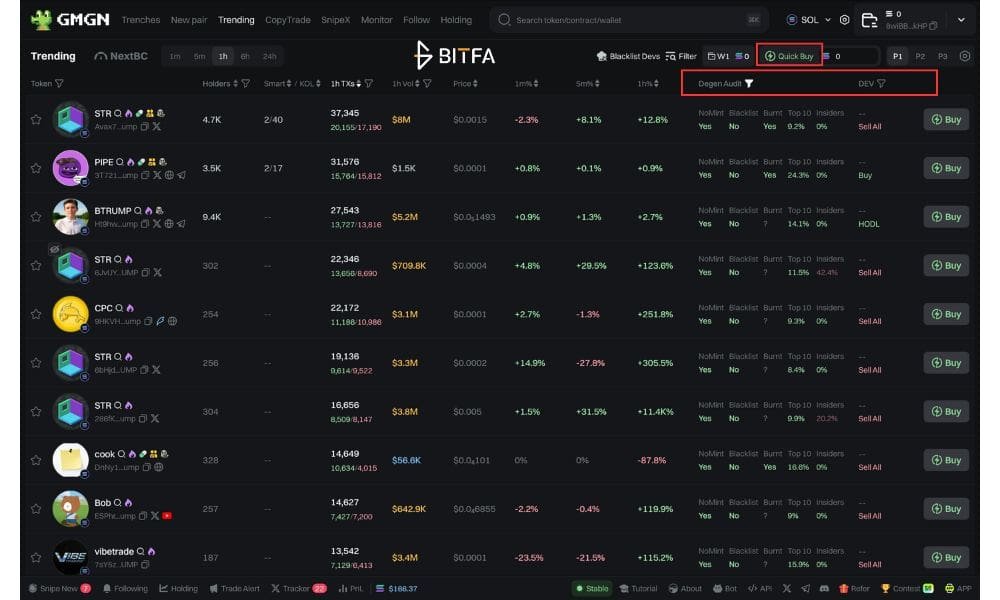Favorite the PIPE token with the star
1000x600 pixels.
(36, 168)
